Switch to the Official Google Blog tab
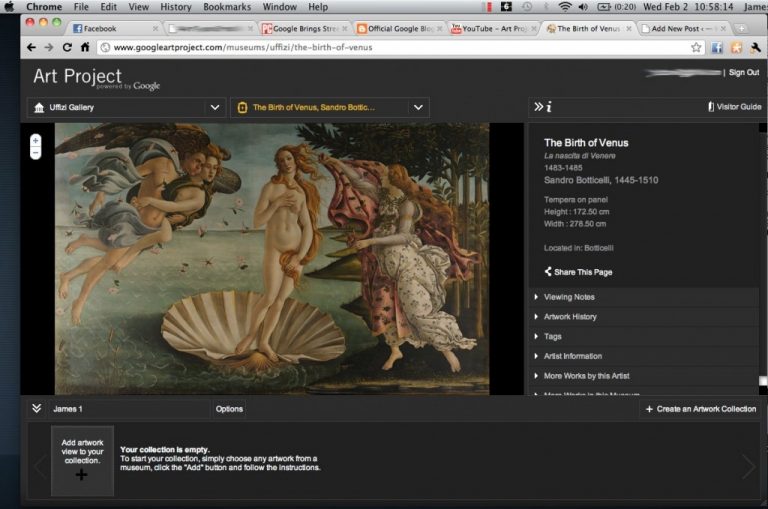 pos(399,28)
